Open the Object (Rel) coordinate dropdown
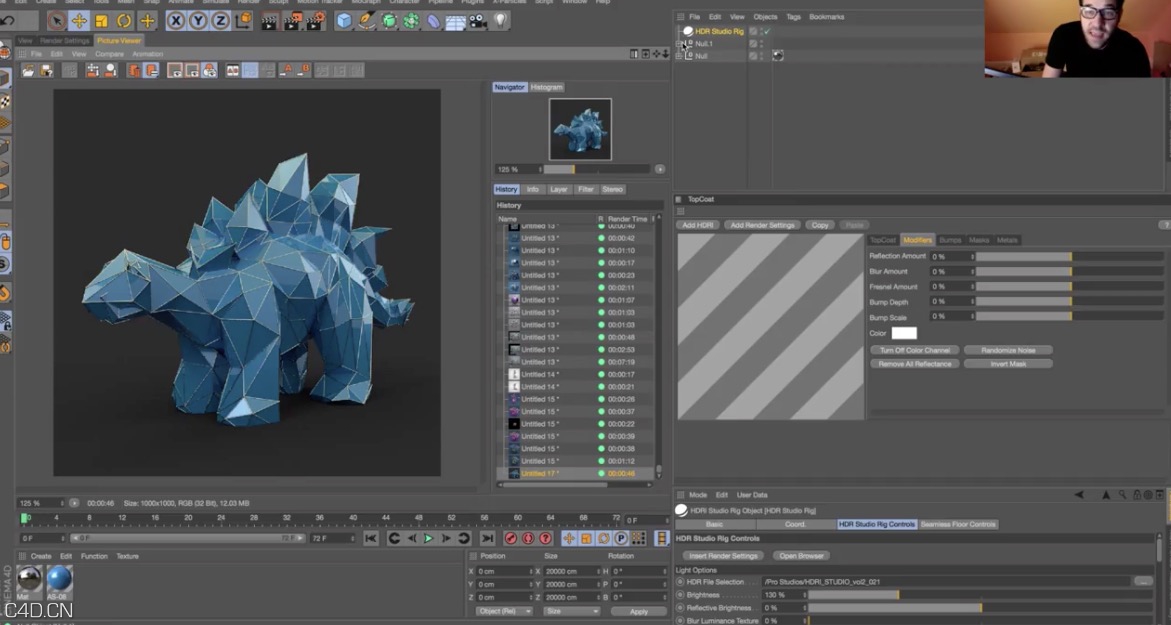 (x=506, y=611)
